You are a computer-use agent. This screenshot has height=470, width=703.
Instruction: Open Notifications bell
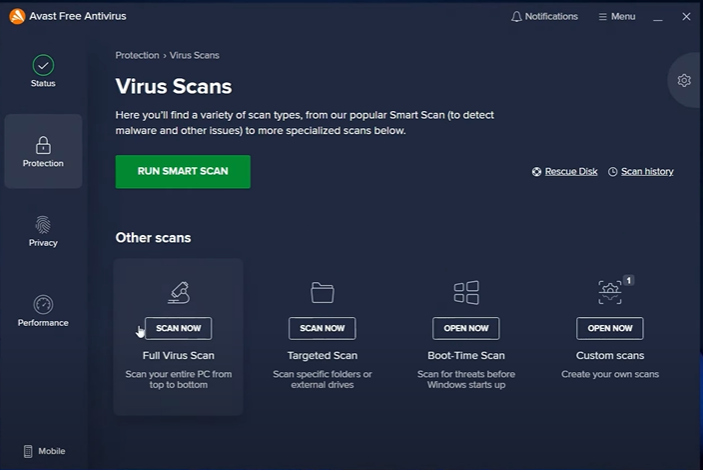(x=544, y=17)
